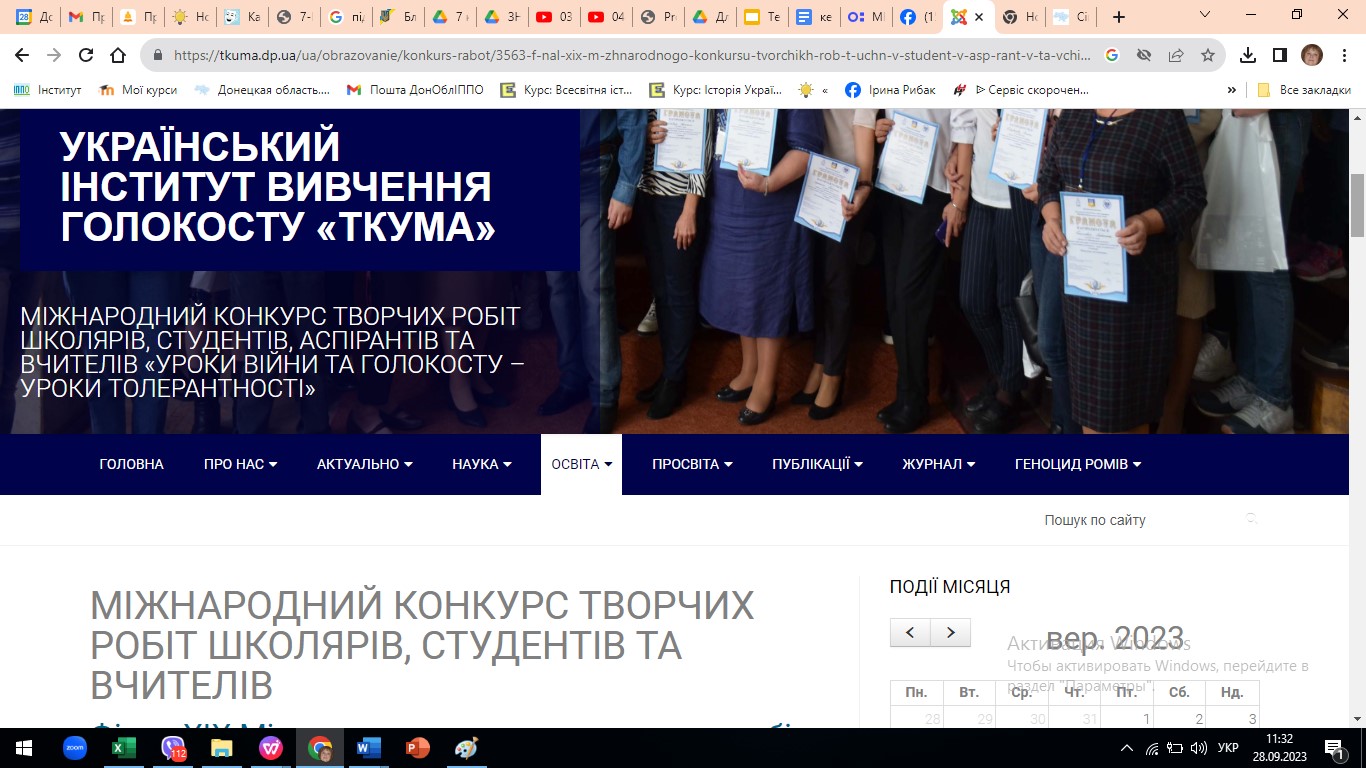Image resolution: width=1366 pixels, height=768 pixels.
Task: Expand the ПУБЛІКАЦІЇ menu
Action: coord(817,464)
